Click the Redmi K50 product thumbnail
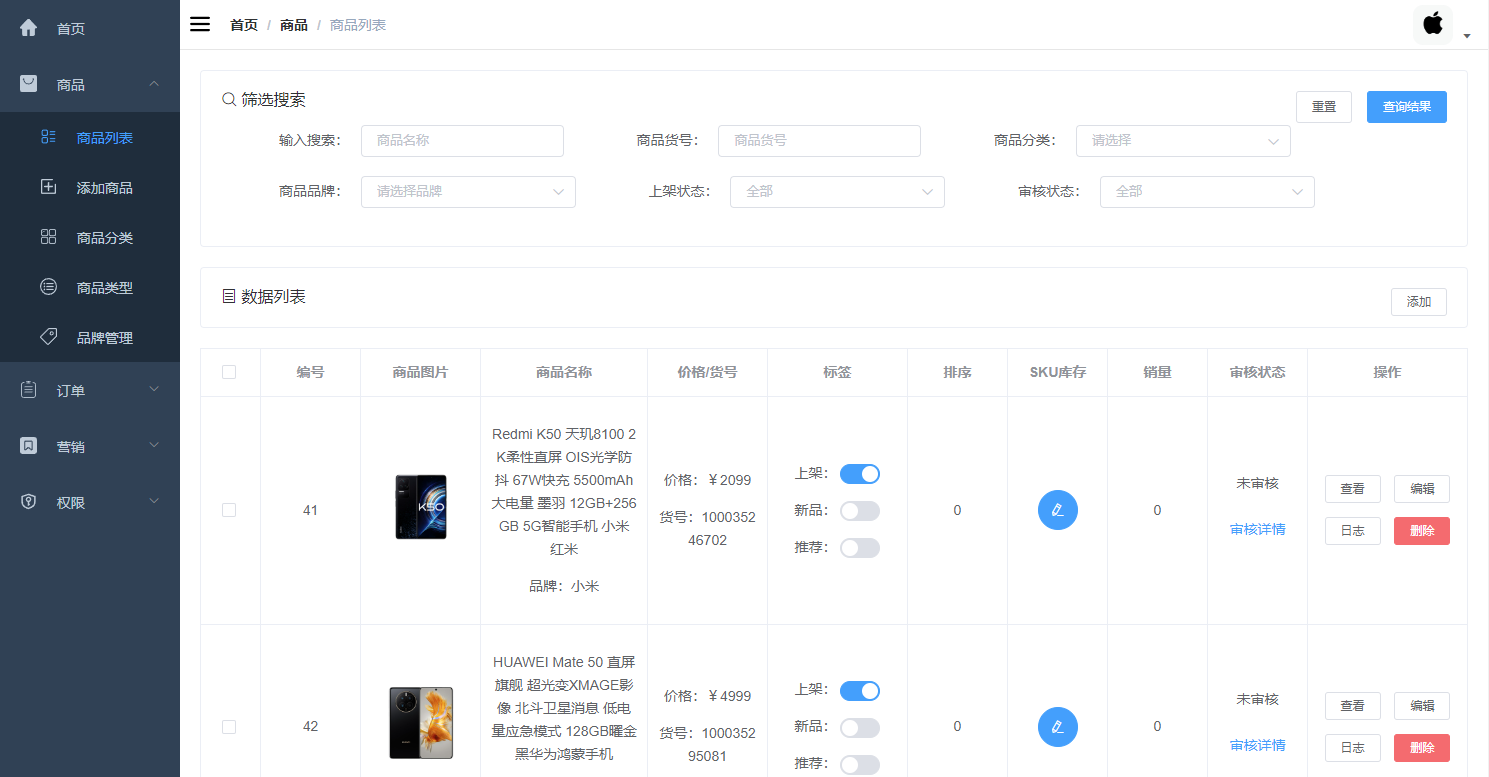Screen dimensions: 1489x777 [421, 508]
